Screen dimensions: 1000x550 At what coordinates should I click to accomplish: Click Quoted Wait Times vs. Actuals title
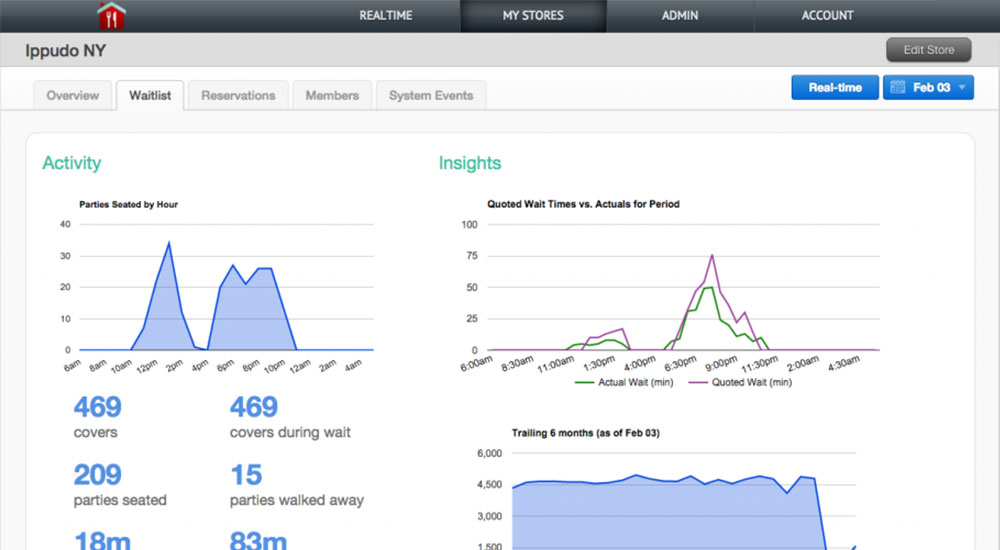click(583, 204)
